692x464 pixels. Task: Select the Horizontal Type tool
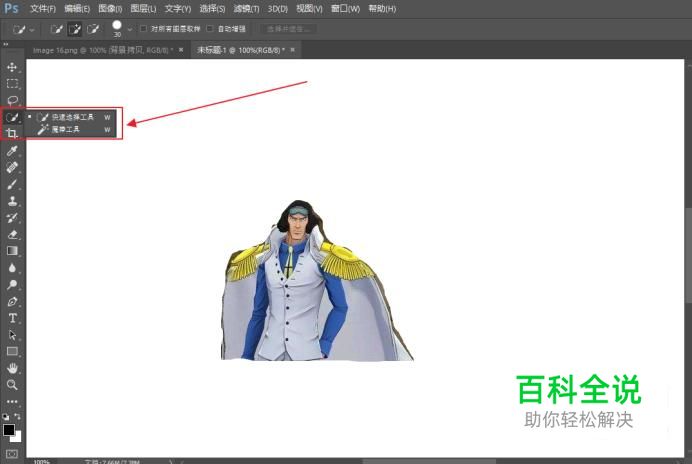(12, 318)
